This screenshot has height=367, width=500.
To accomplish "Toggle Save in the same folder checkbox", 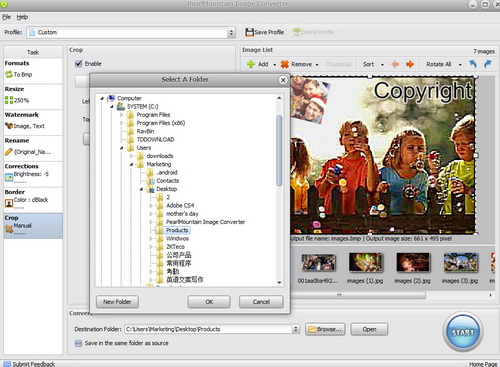I will pos(78,343).
